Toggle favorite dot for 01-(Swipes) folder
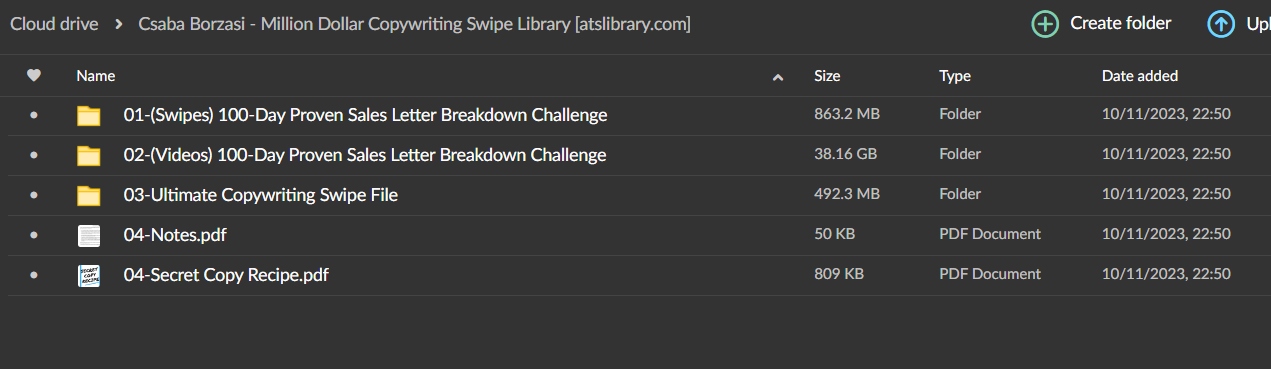This screenshot has width=1271, height=369. pos(34,116)
